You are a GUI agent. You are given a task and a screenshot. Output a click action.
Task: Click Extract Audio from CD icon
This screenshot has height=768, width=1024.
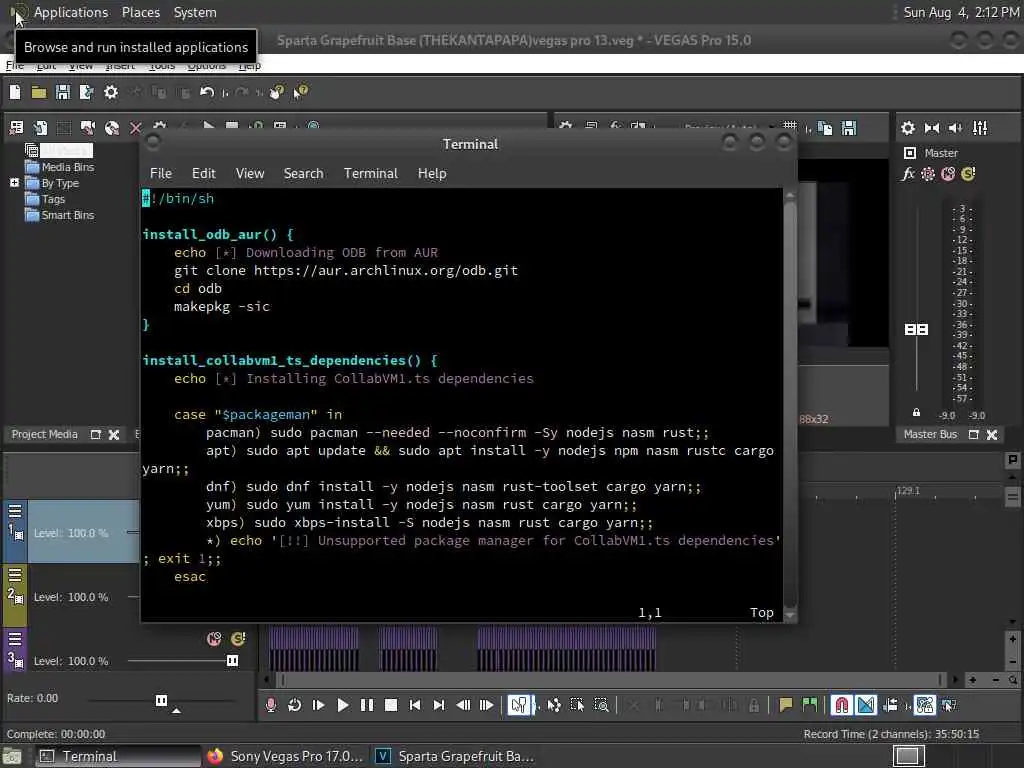click(112, 128)
